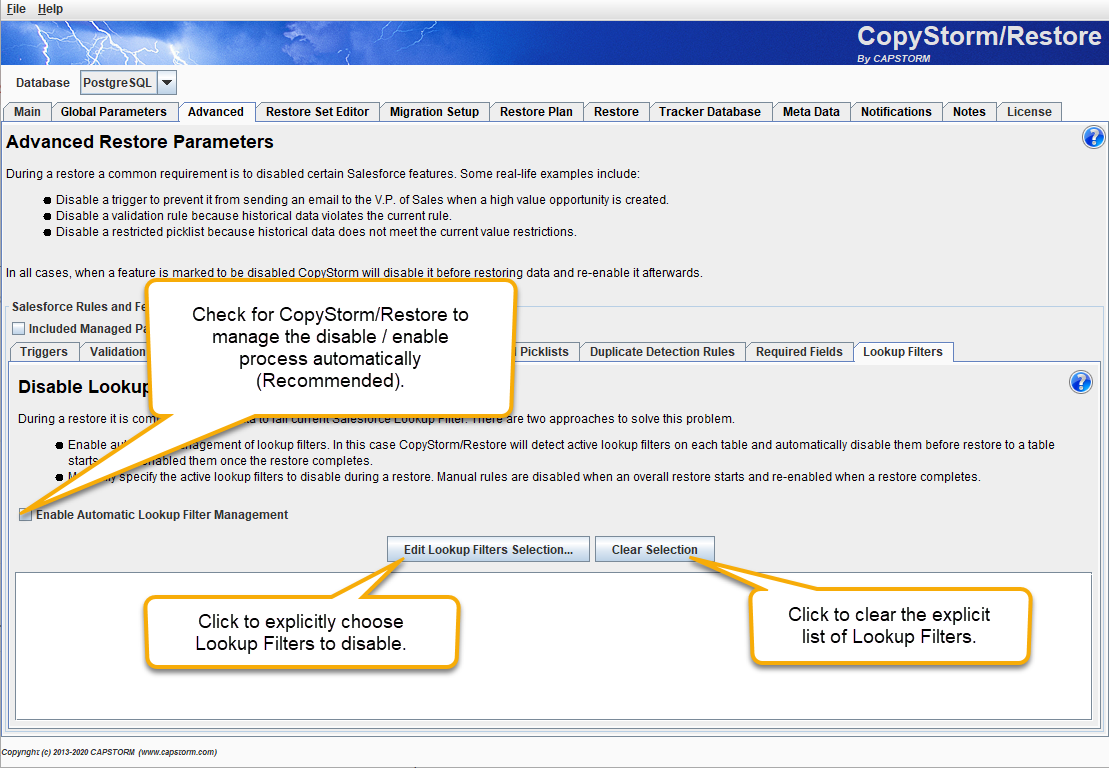Open the Restore Plan tab
Screen dimensions: 1109x768
[x=536, y=112]
